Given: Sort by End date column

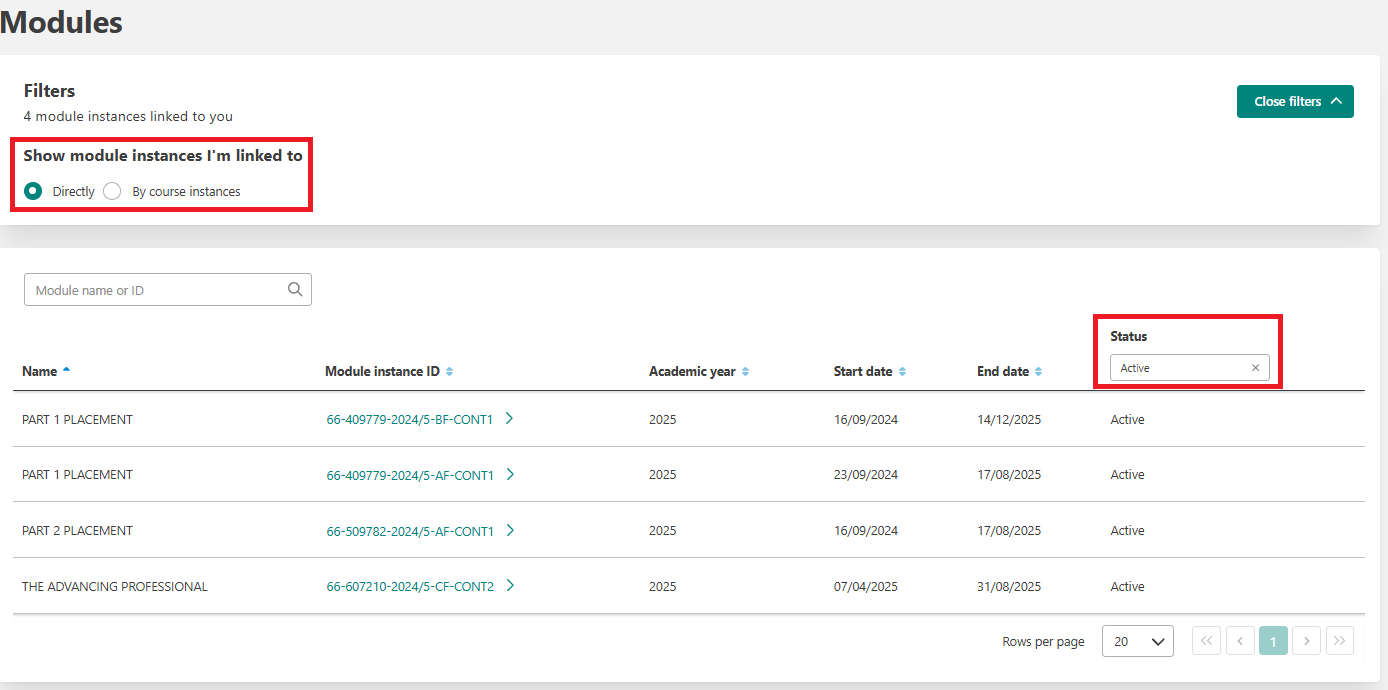Looking at the screenshot, I should pyautogui.click(x=1038, y=372).
